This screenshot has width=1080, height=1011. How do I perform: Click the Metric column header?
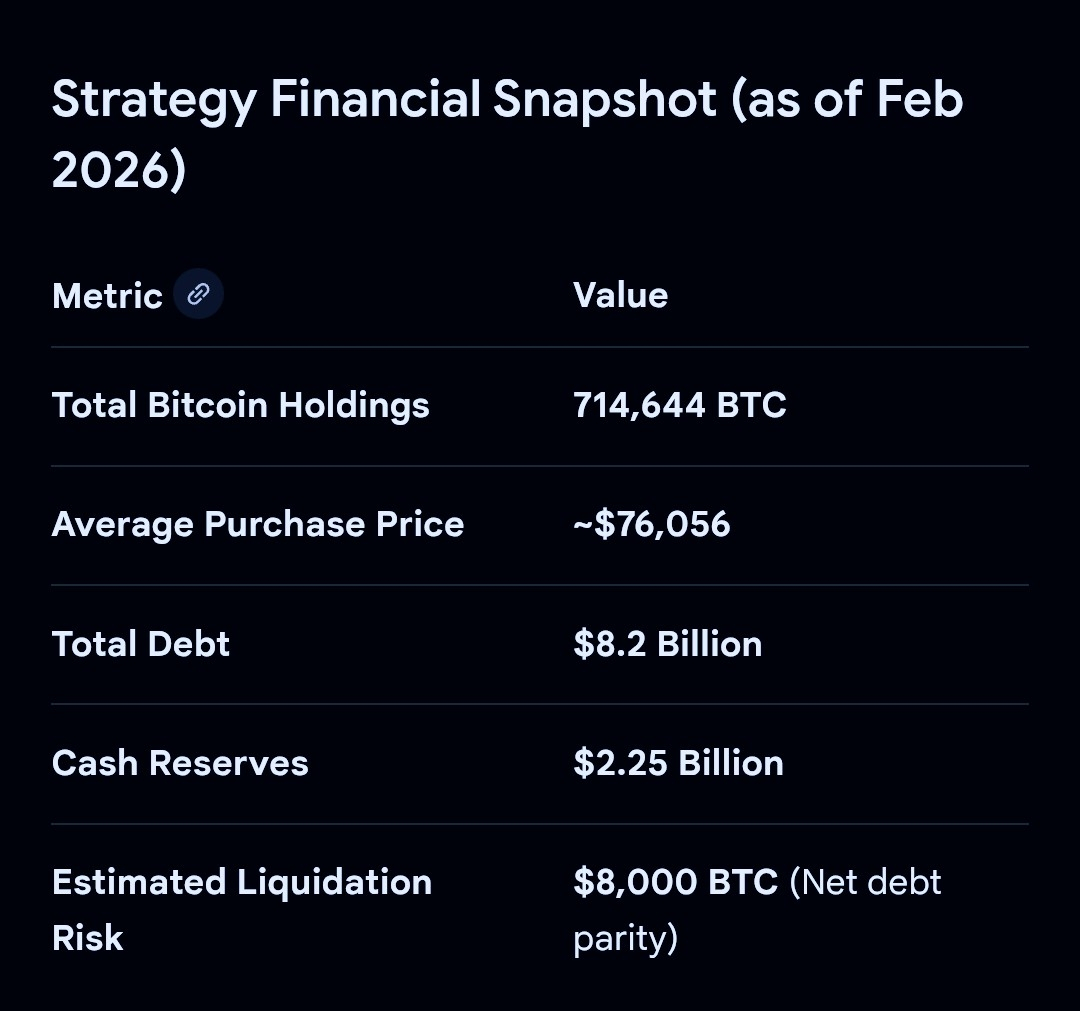[107, 296]
